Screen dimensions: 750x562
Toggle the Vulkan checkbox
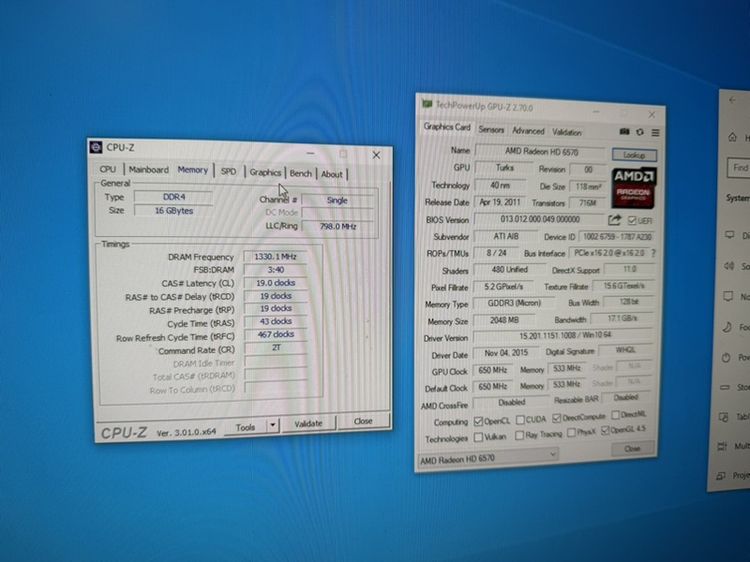(478, 437)
